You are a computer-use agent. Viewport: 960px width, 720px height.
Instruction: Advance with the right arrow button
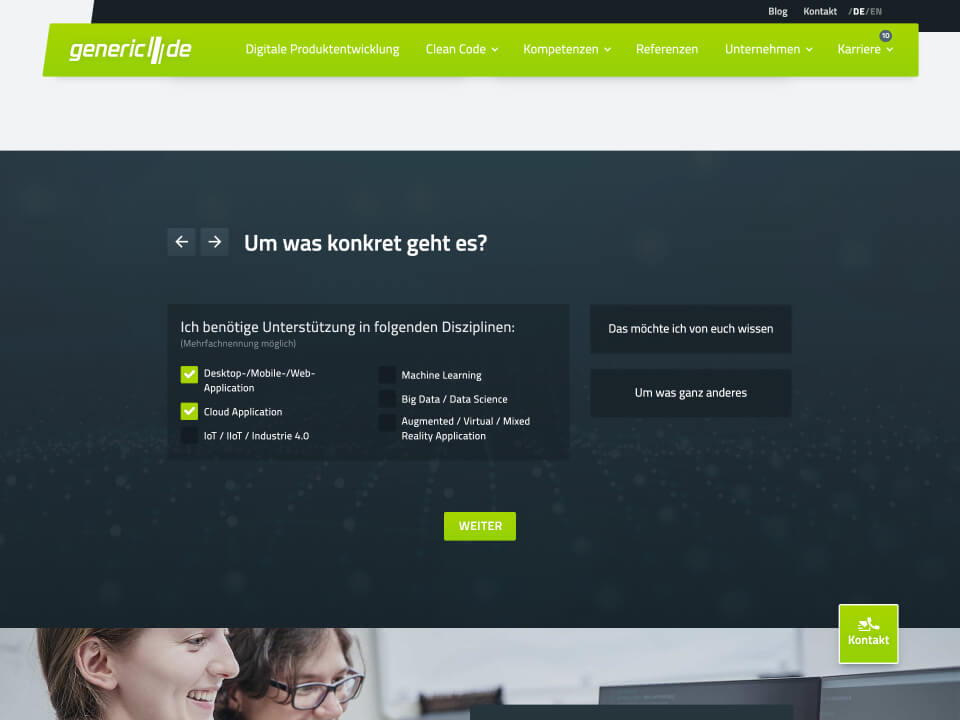click(214, 242)
